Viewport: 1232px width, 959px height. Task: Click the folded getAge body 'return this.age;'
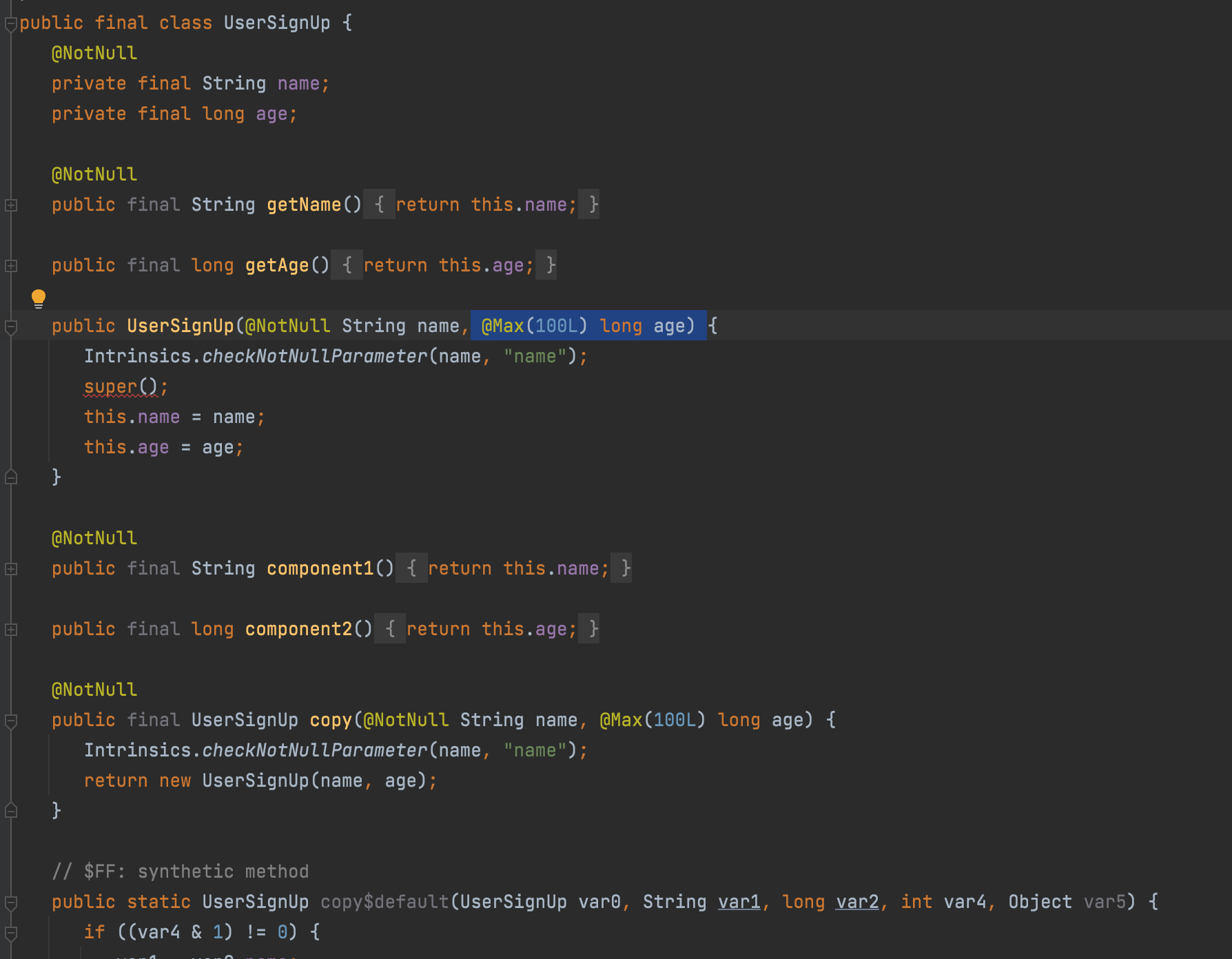(x=449, y=265)
